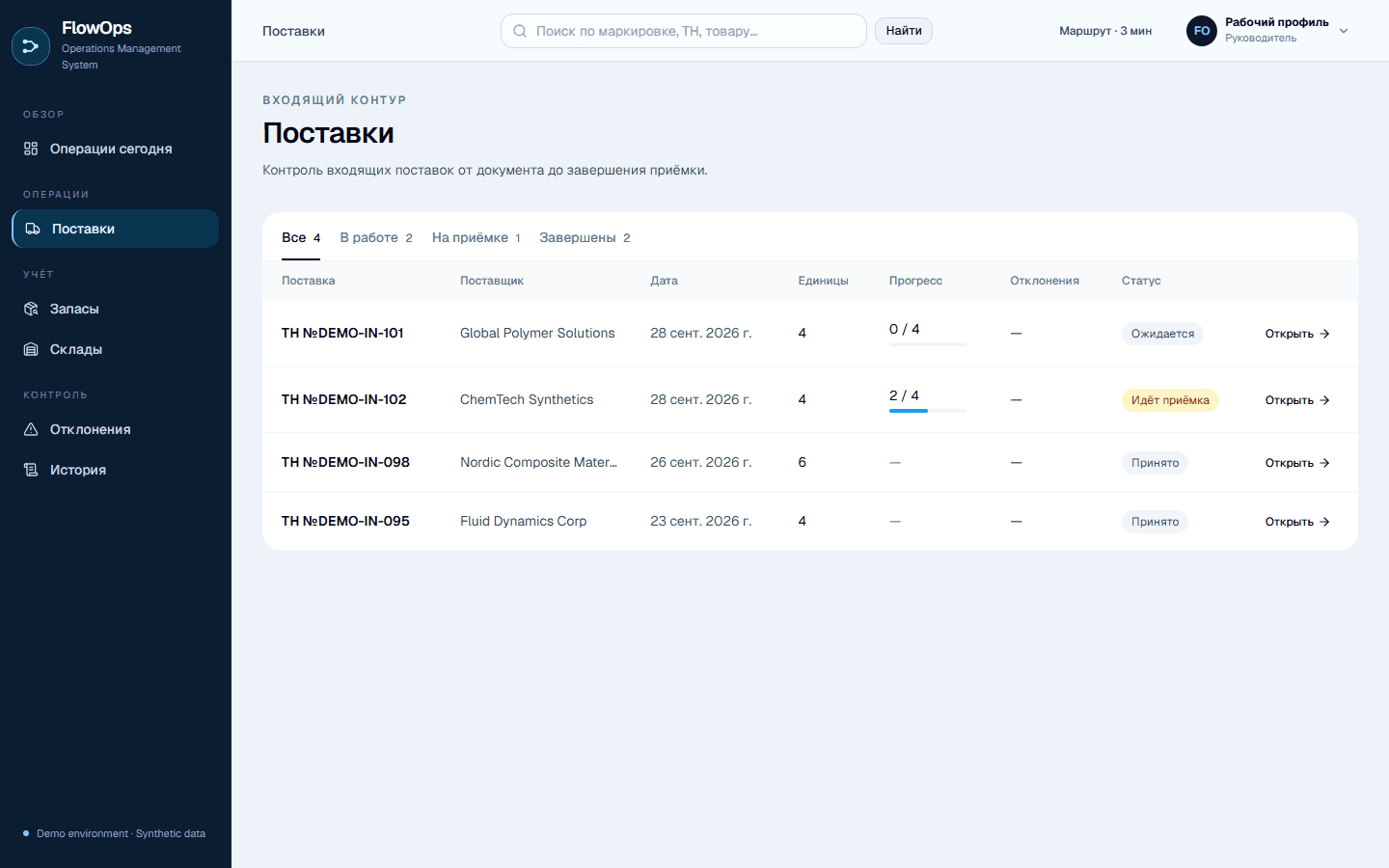Click ТН №DEMO-IN-101 delivery number
The image size is (1389, 868).
coord(342,333)
